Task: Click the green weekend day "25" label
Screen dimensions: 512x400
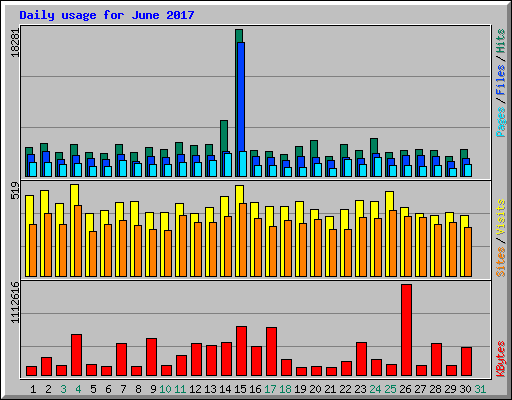Action: pyautogui.click(x=390, y=389)
